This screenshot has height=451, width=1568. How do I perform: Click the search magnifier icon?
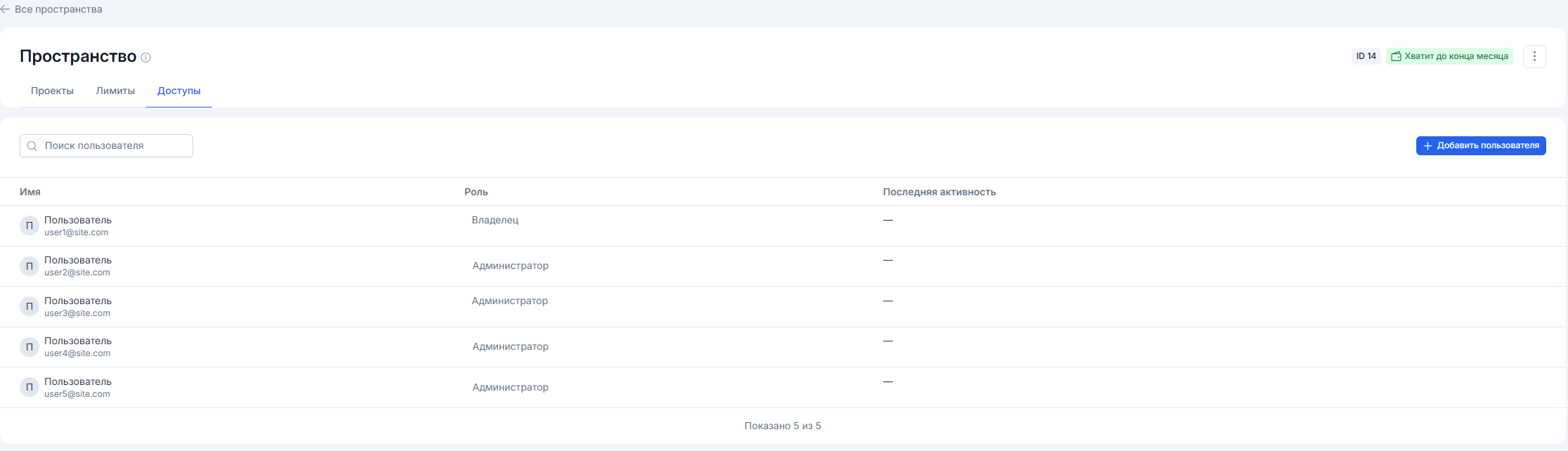(32, 146)
